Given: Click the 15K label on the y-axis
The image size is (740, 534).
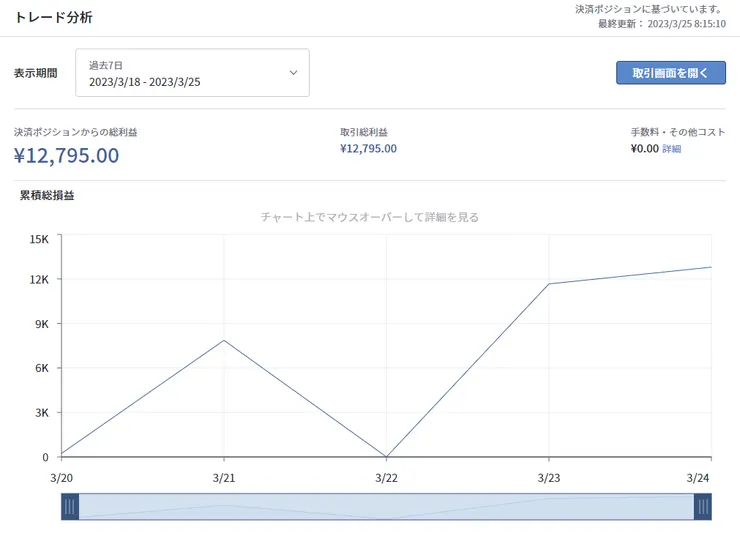Looking at the screenshot, I should 39,239.
